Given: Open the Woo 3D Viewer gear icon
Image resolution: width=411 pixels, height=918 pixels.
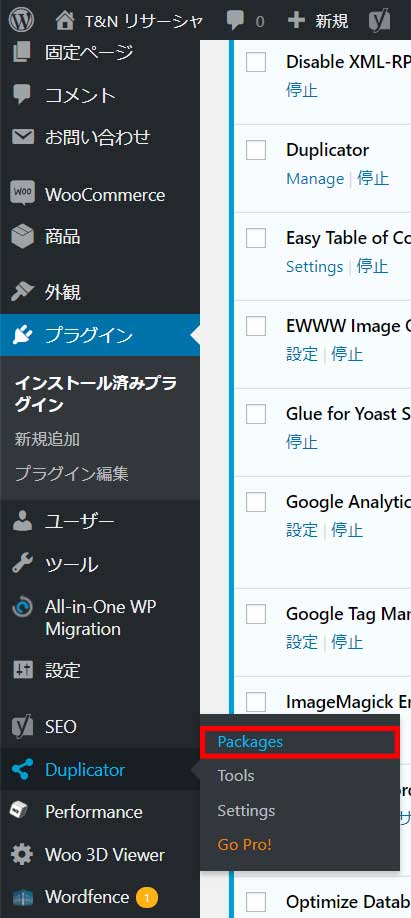Looking at the screenshot, I should click(22, 855).
